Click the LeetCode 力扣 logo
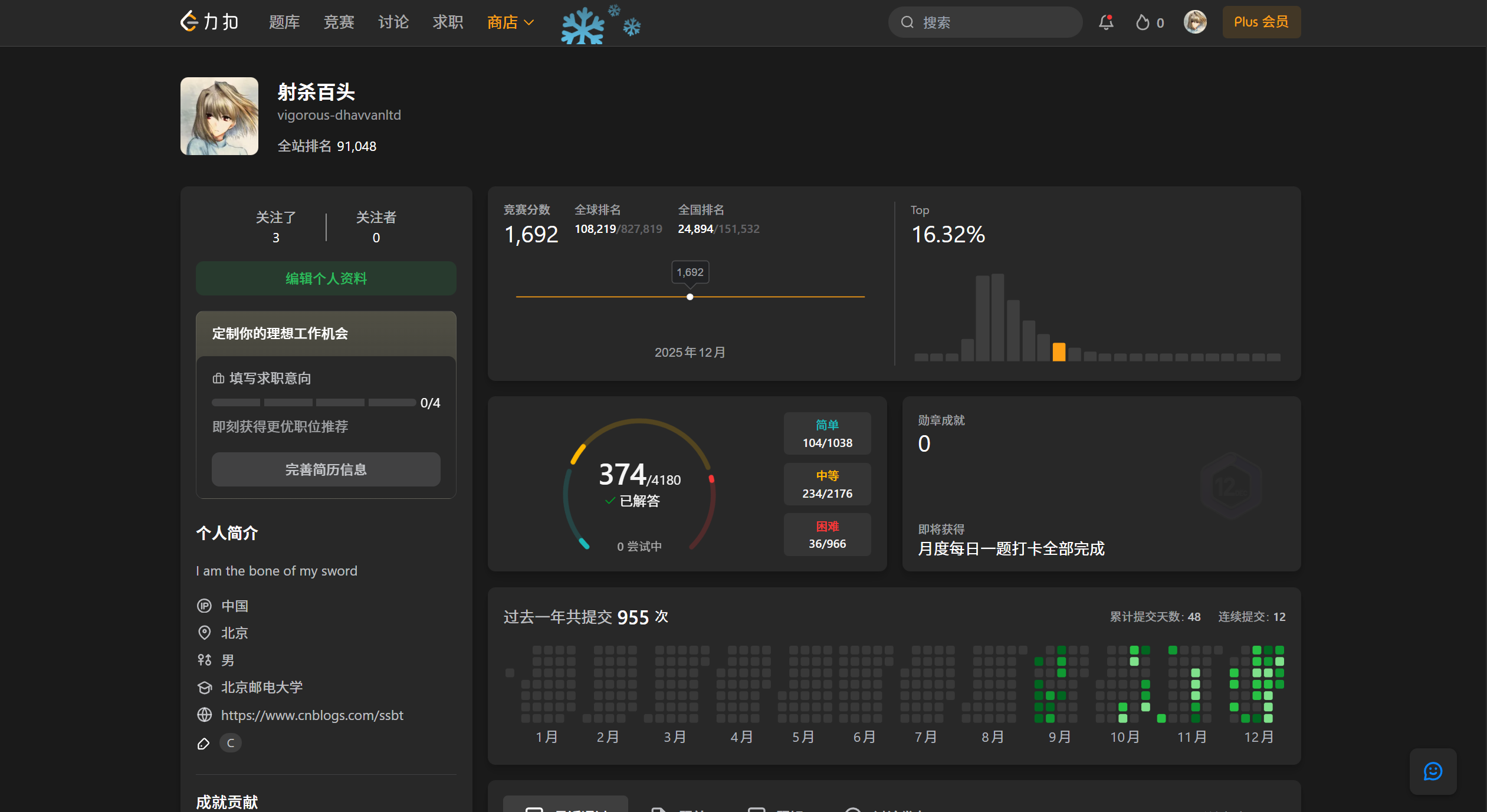 pos(209,22)
